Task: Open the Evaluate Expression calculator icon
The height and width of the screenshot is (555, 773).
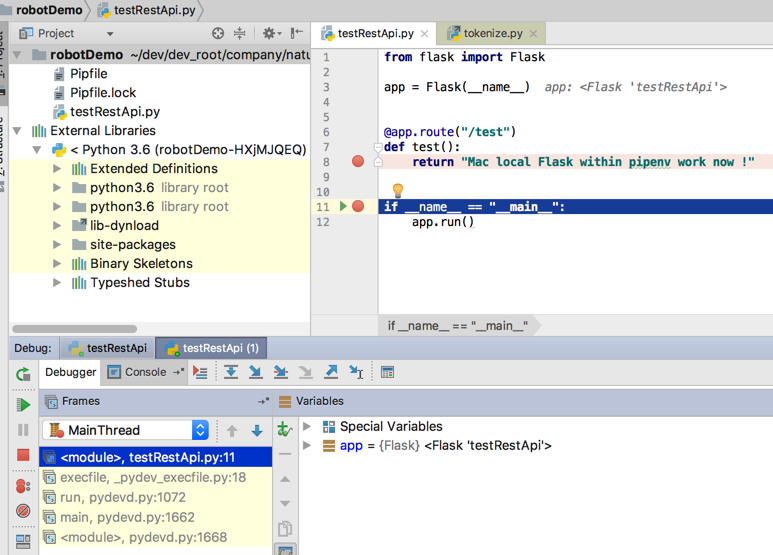Action: point(388,372)
